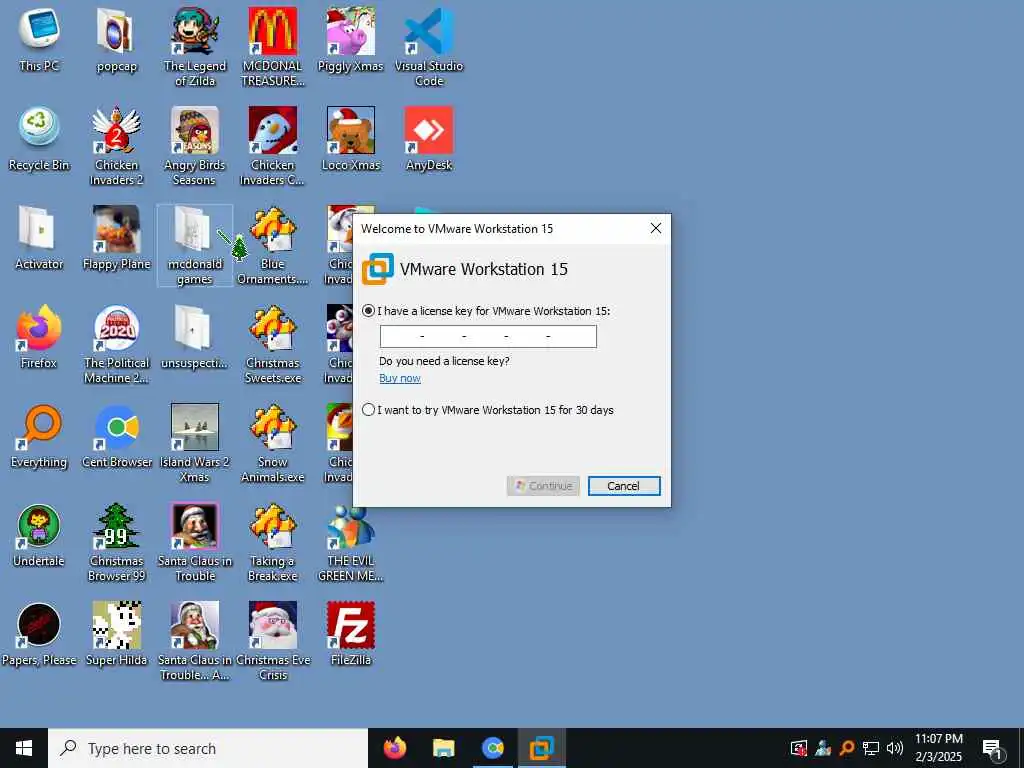Select the Flappy Plane shortcut
This screenshot has width=1024, height=768.
click(116, 238)
